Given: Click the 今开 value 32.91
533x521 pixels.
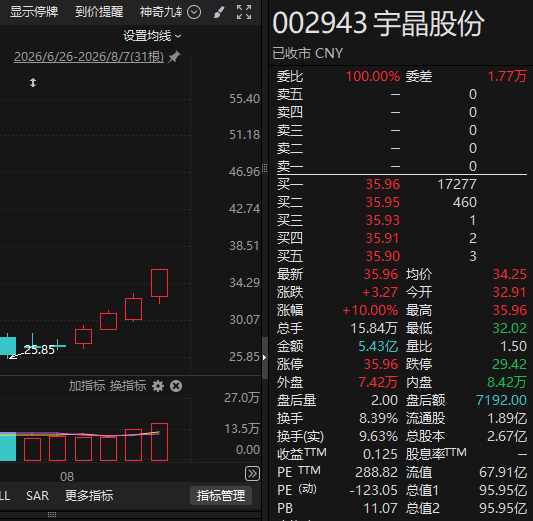Looking at the screenshot, I should tap(510, 292).
